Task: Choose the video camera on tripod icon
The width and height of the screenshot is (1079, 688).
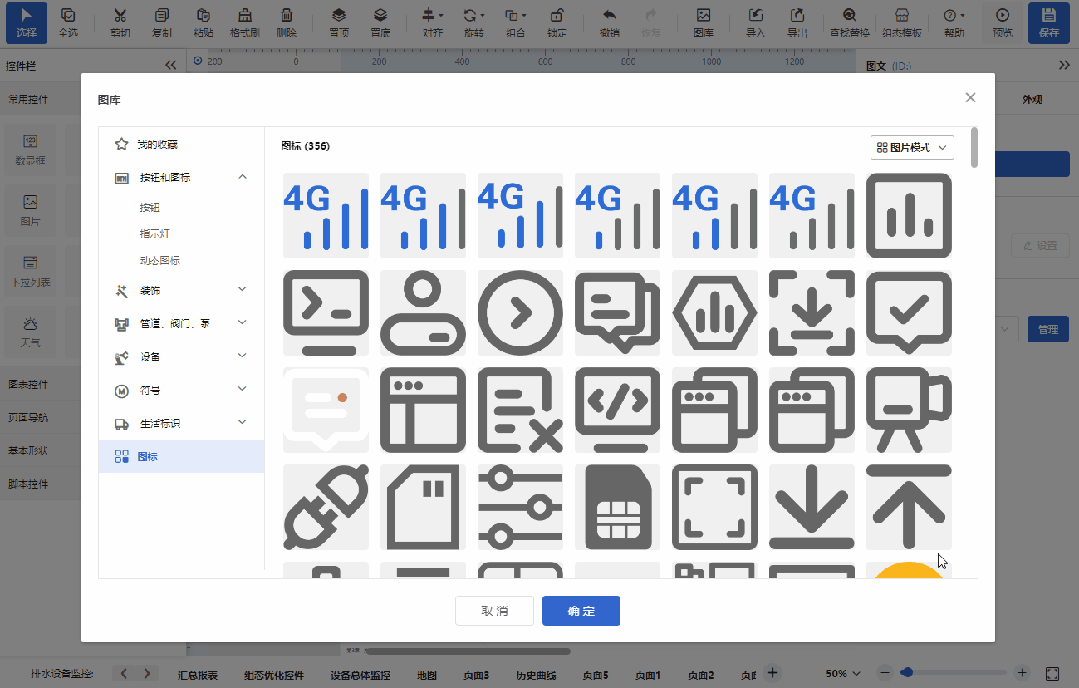Action: tap(908, 410)
